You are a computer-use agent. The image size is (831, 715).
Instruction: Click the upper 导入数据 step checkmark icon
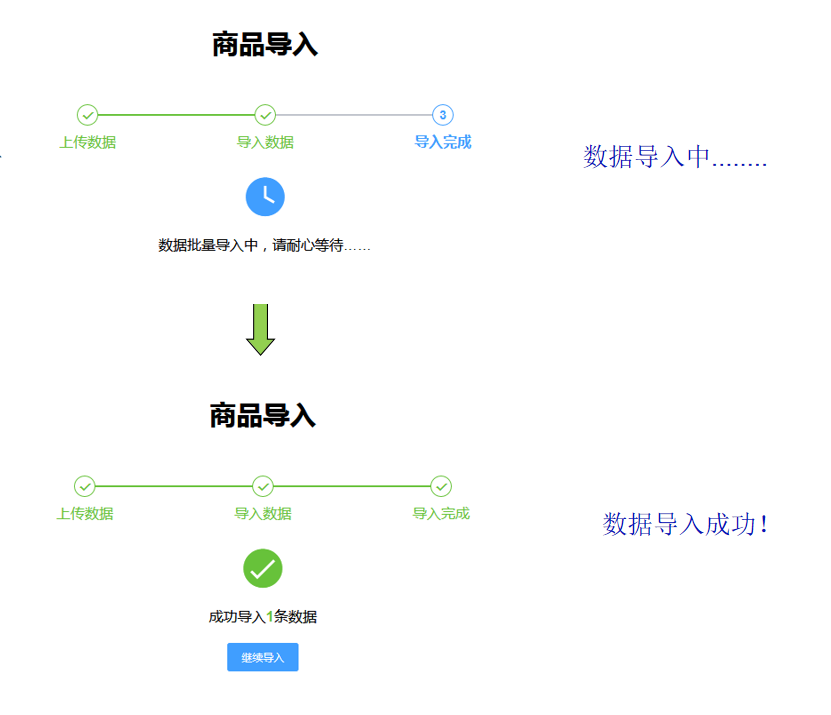265,114
